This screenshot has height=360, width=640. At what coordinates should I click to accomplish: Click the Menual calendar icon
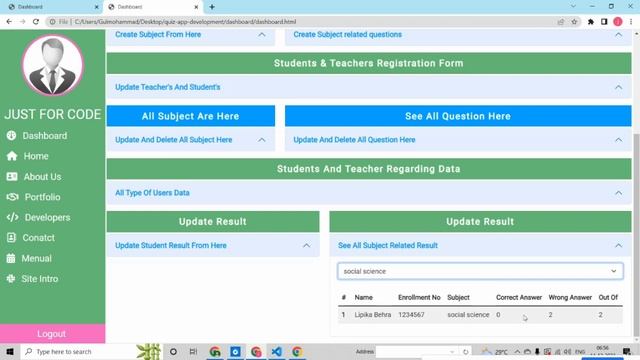(x=11, y=258)
